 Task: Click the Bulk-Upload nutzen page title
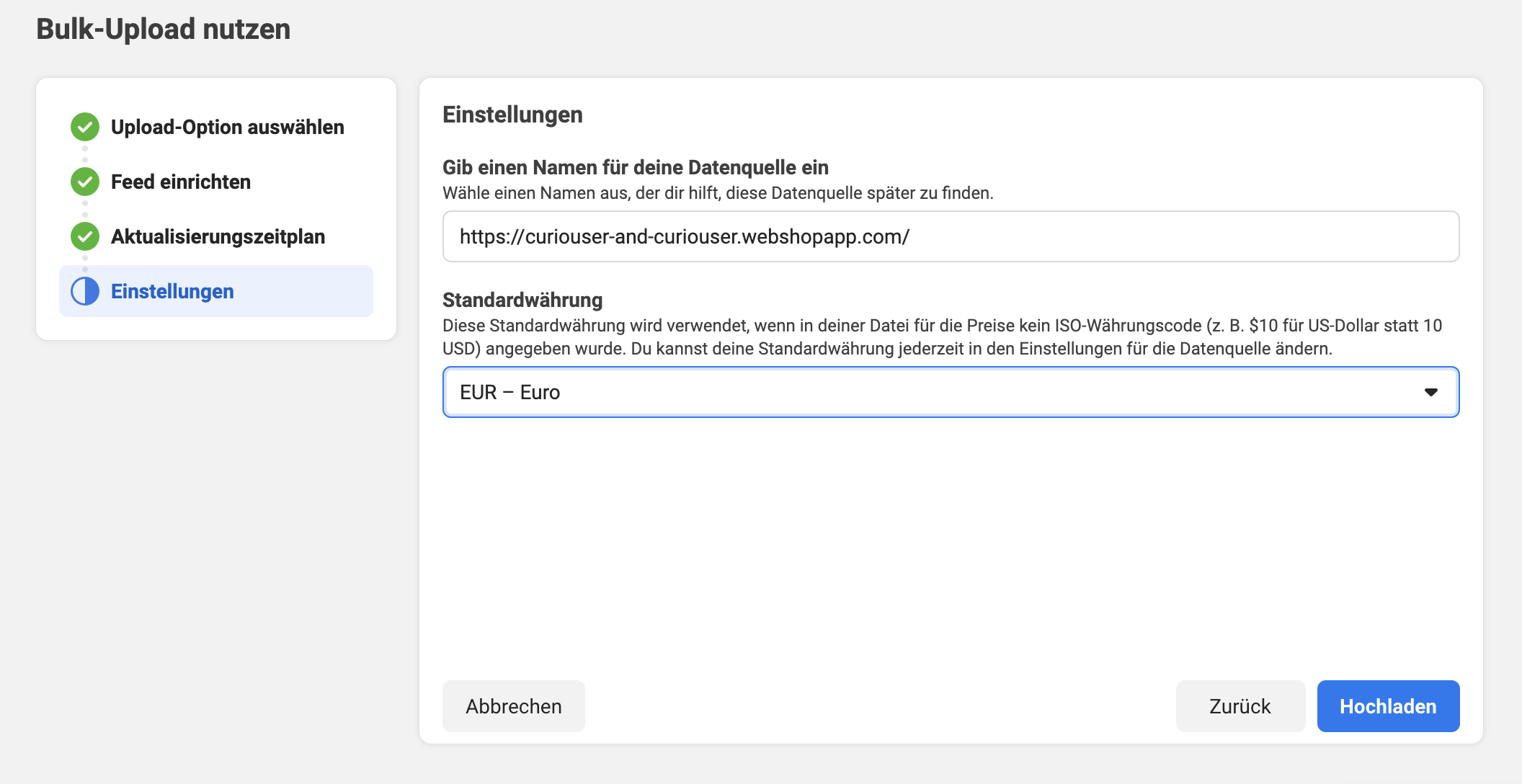[x=164, y=29]
